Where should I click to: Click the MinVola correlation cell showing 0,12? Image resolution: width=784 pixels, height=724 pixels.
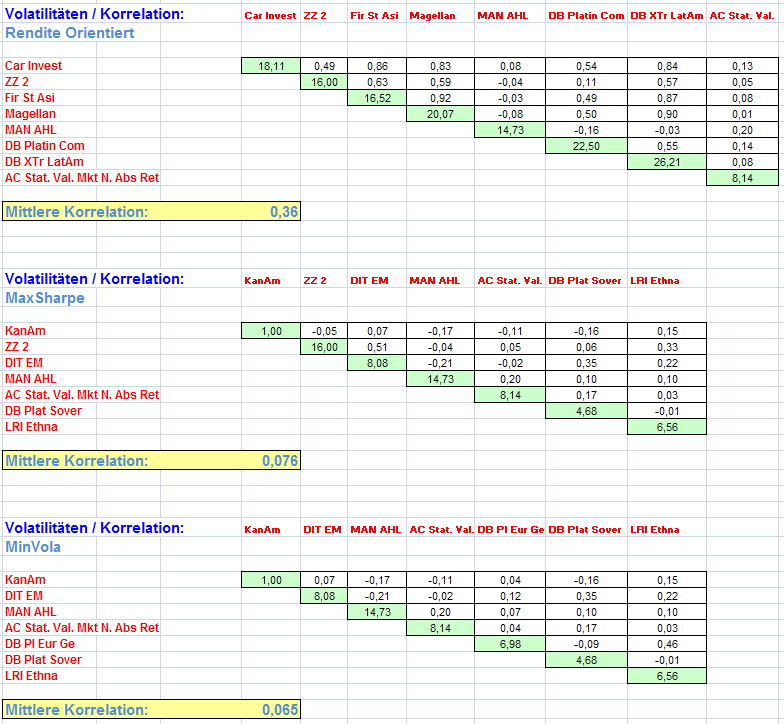point(510,596)
